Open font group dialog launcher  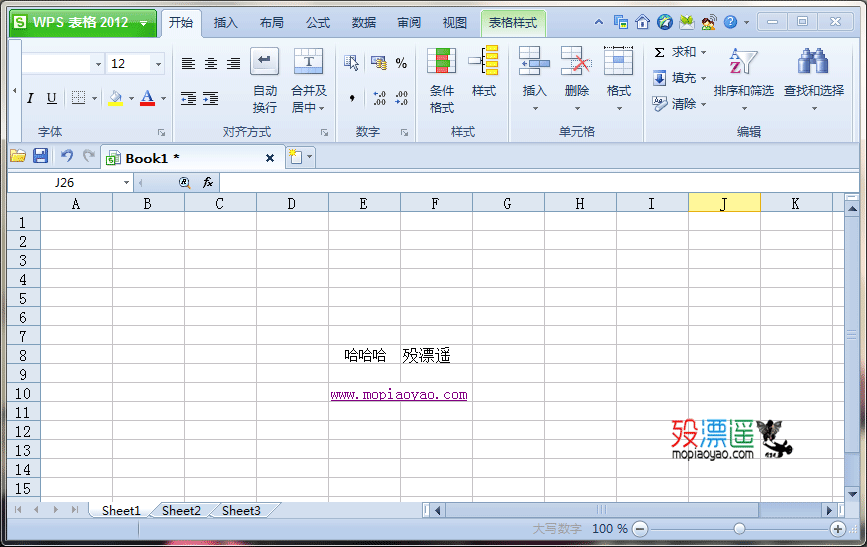coord(161,132)
